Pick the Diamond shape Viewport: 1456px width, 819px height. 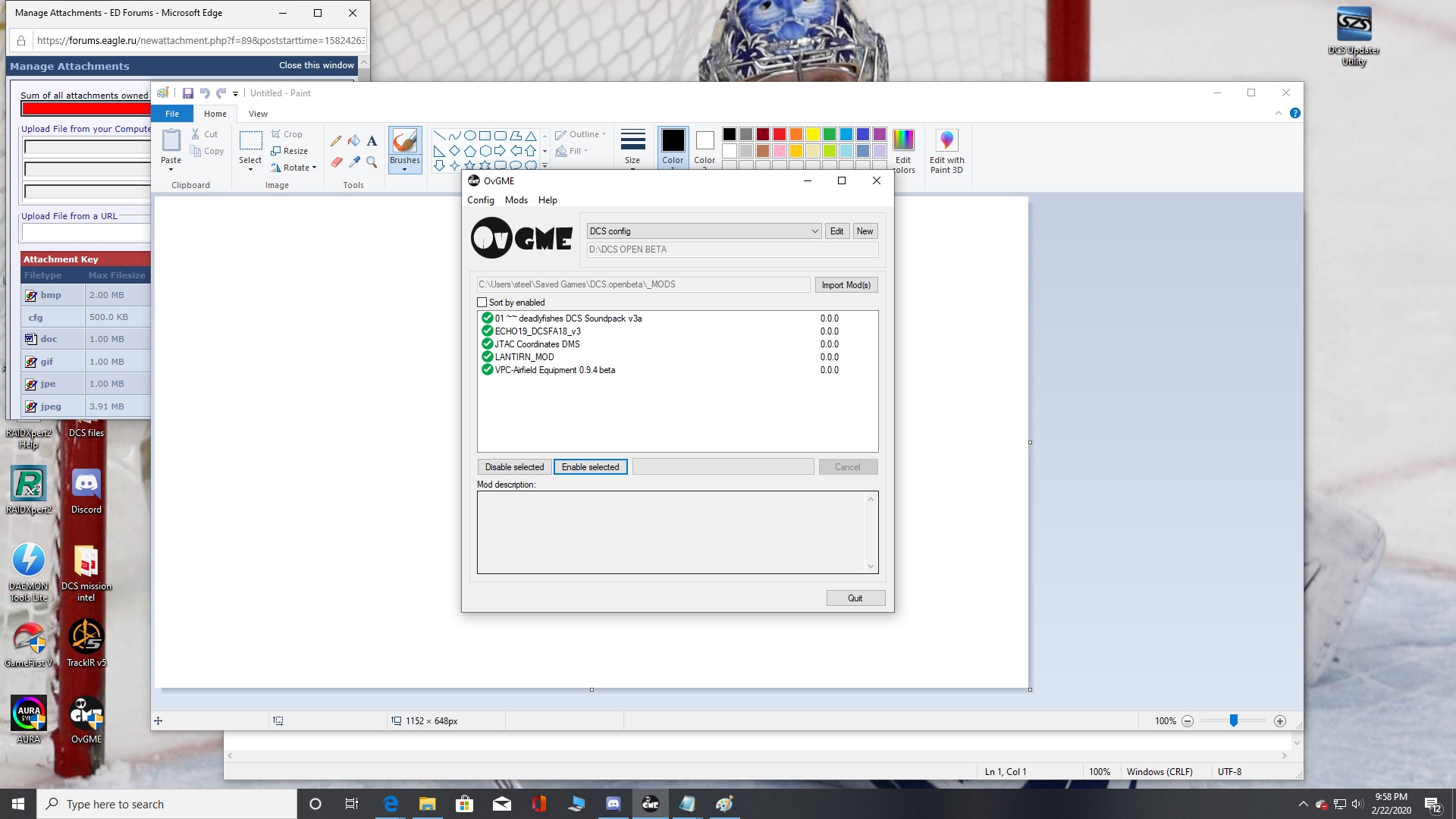[x=454, y=151]
